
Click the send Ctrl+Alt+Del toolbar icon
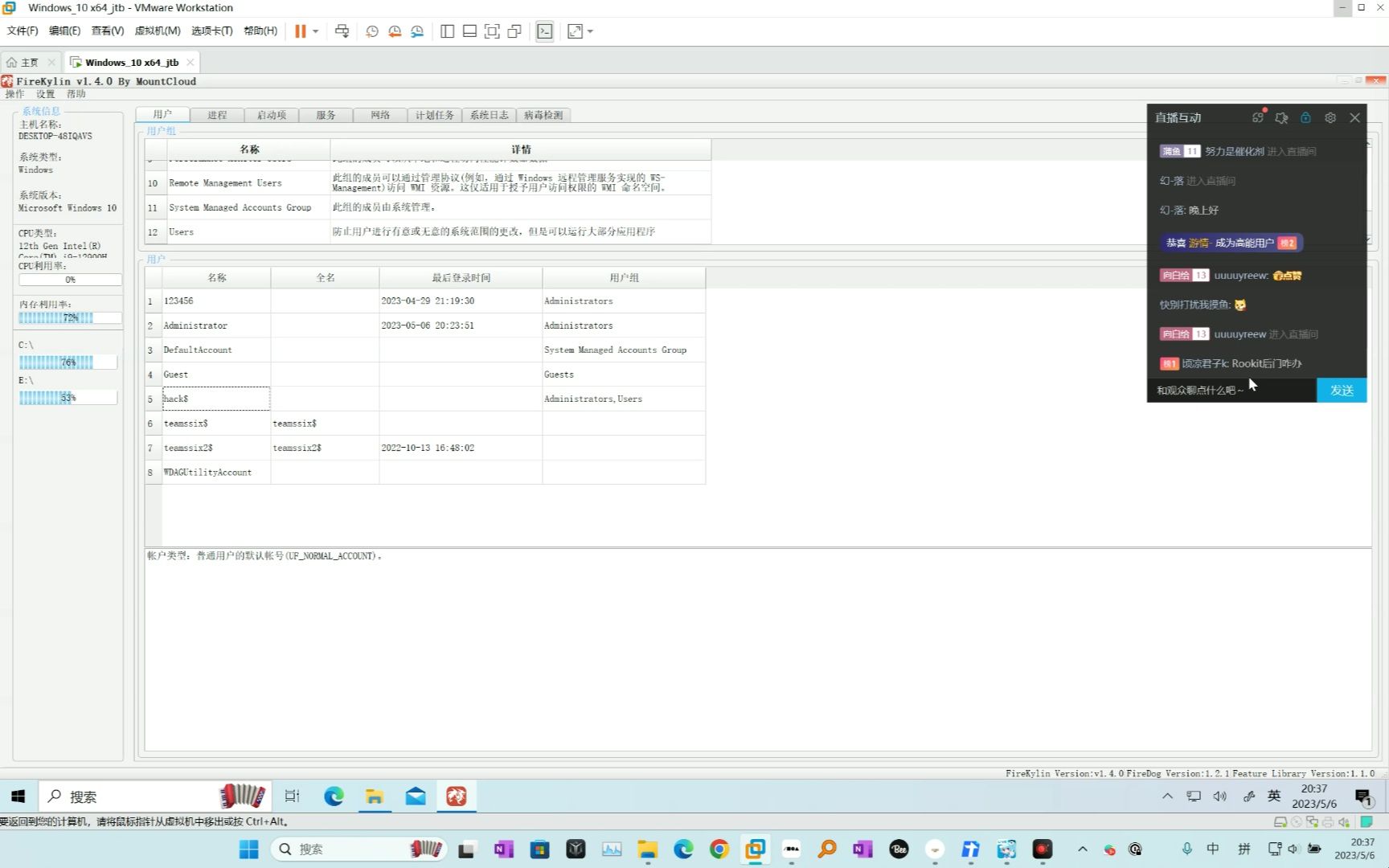pyautogui.click(x=342, y=31)
